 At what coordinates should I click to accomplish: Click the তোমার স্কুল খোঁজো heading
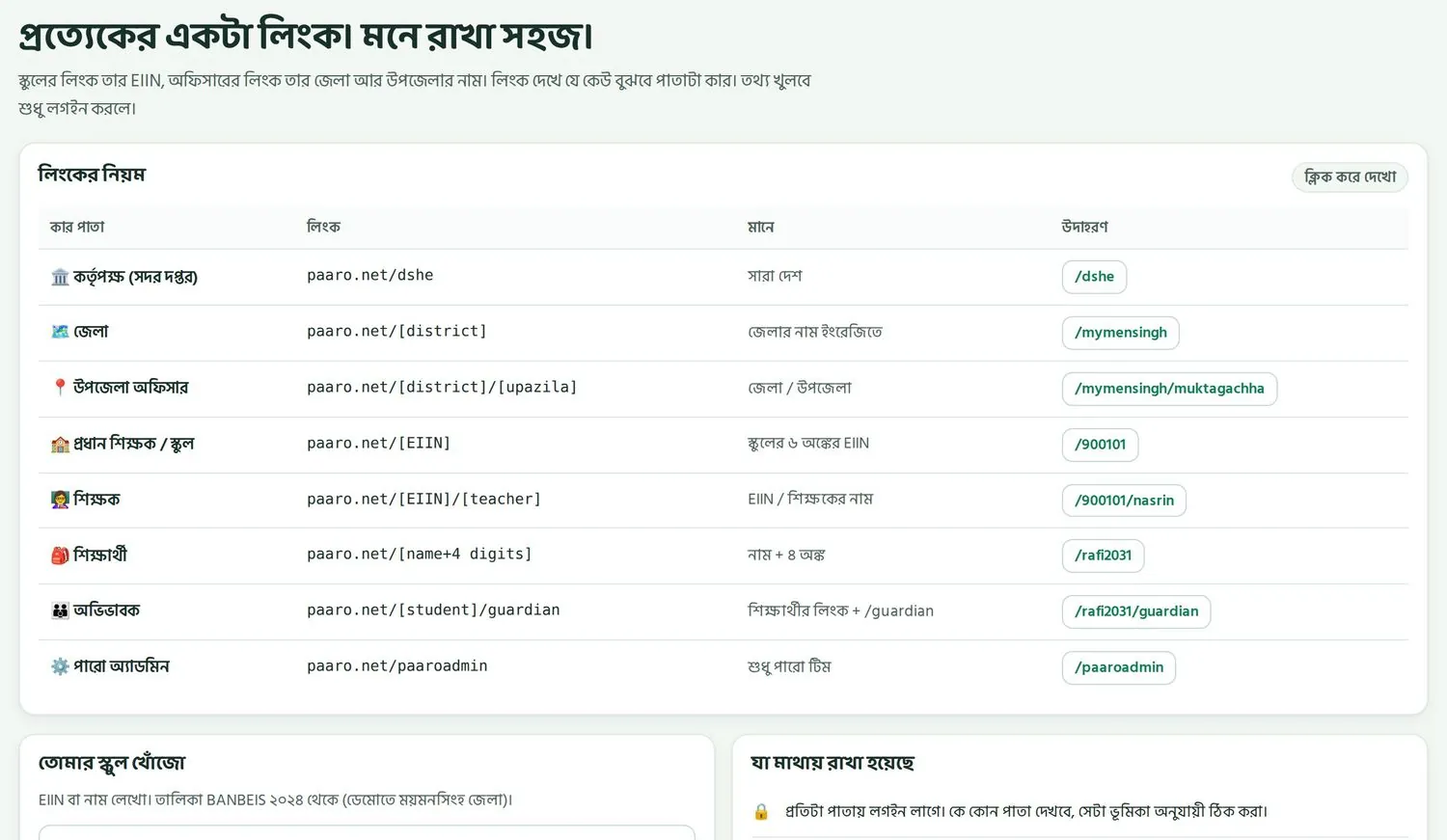point(112,763)
